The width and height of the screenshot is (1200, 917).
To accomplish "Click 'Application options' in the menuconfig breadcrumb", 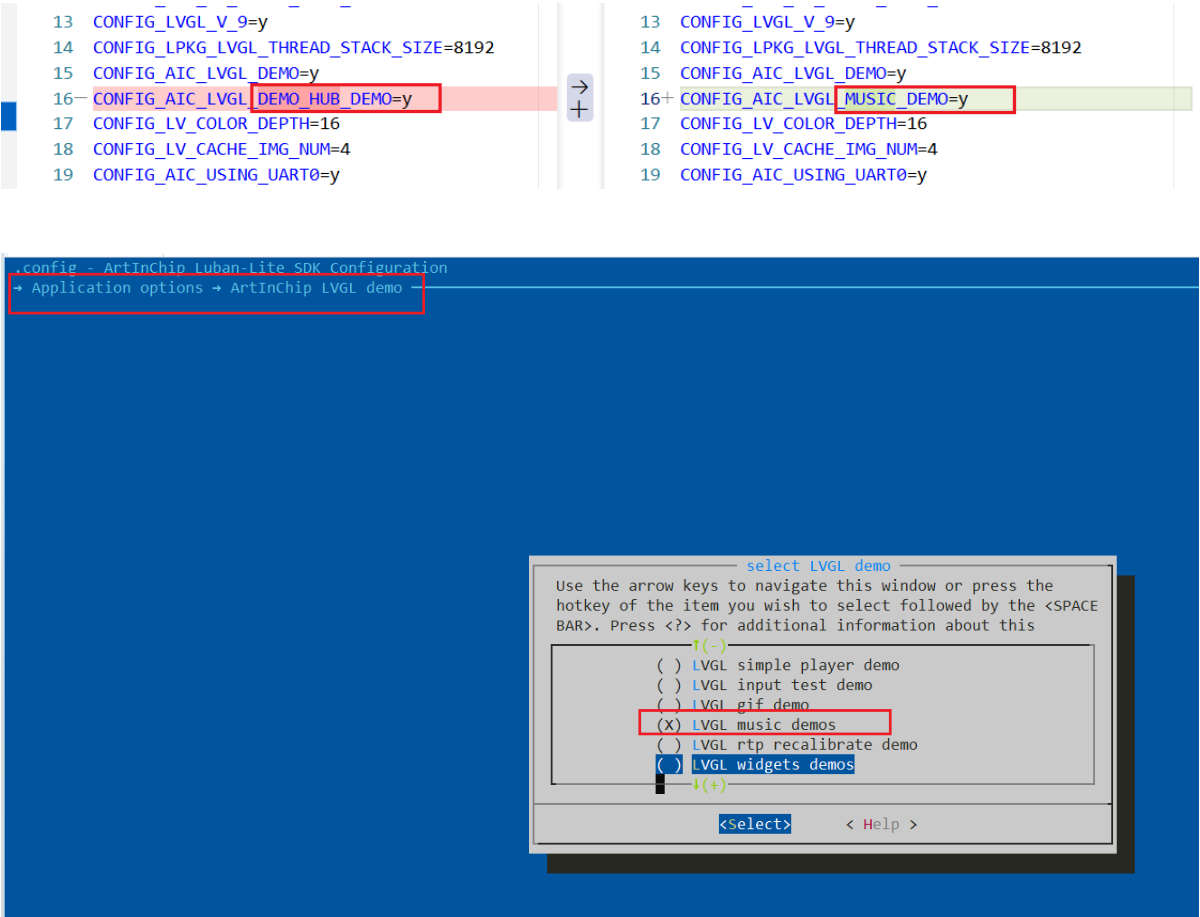I will pyautogui.click(x=117, y=288).
